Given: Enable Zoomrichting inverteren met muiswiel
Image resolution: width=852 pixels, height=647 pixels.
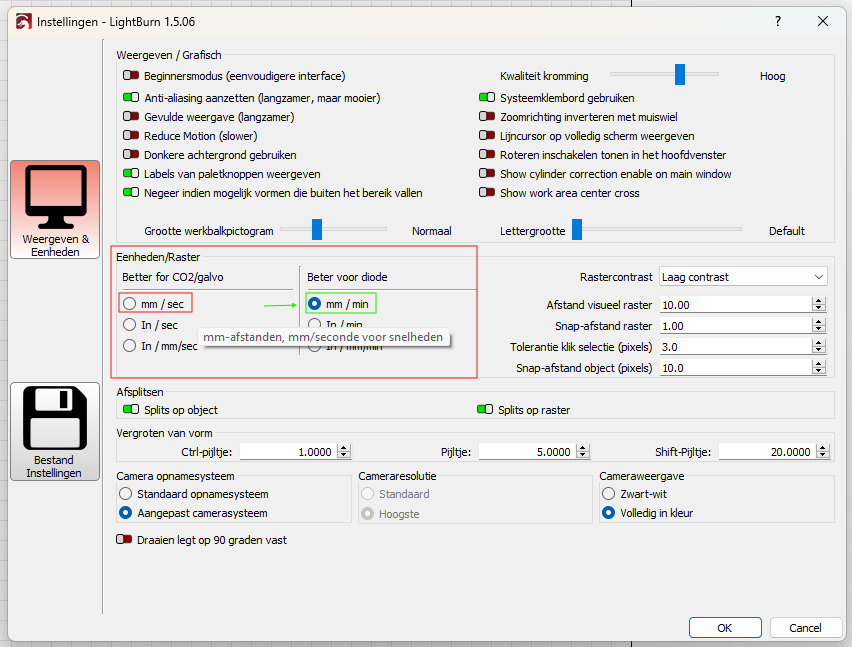Looking at the screenshot, I should coord(487,116).
